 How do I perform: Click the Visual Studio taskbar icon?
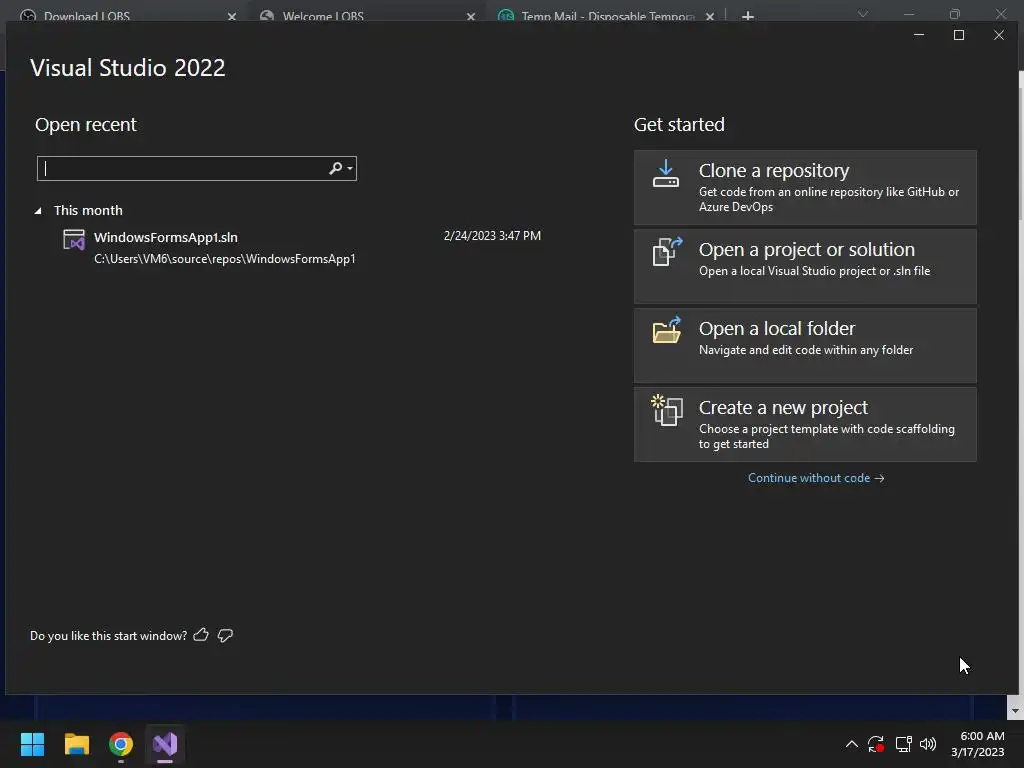point(165,744)
